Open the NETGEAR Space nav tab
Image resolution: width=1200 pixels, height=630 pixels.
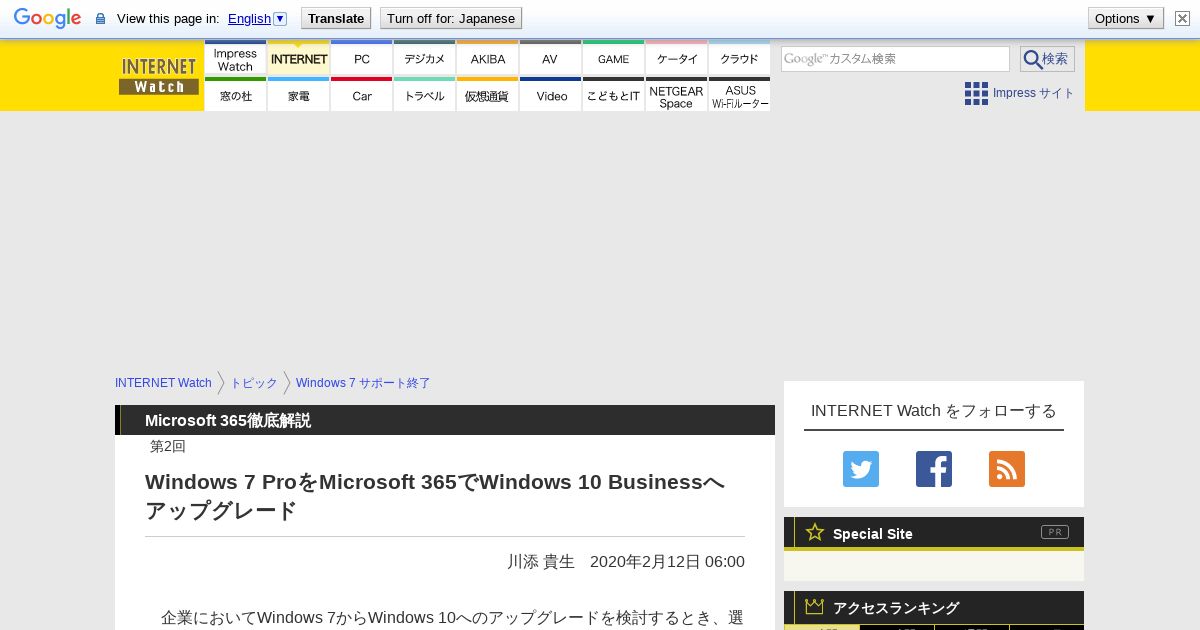click(677, 95)
